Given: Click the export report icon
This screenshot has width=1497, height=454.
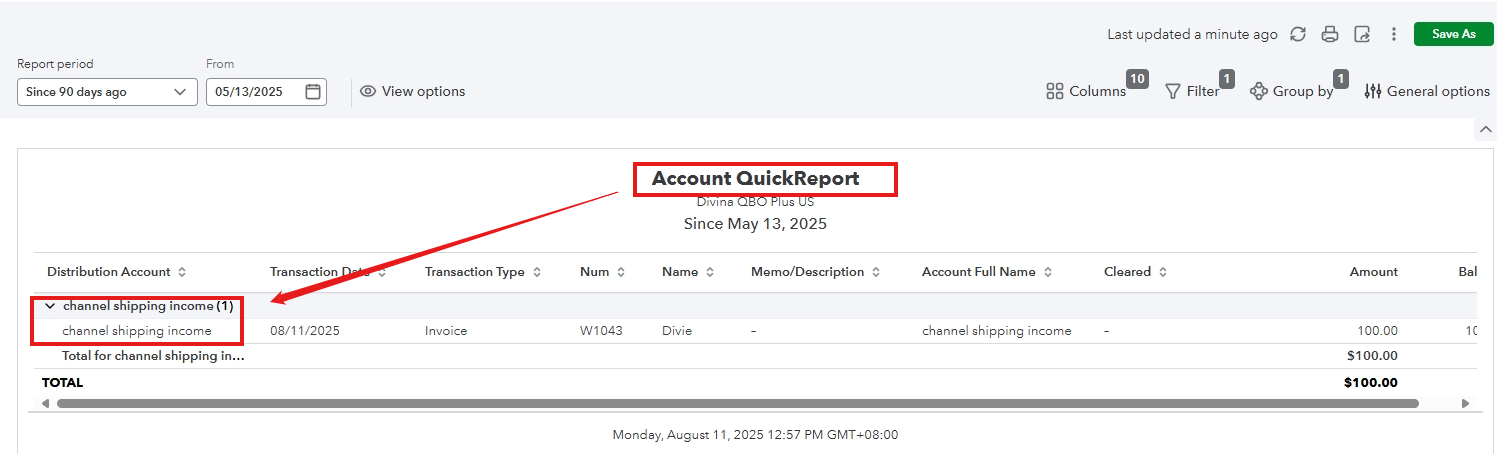Looking at the screenshot, I should (x=1362, y=34).
